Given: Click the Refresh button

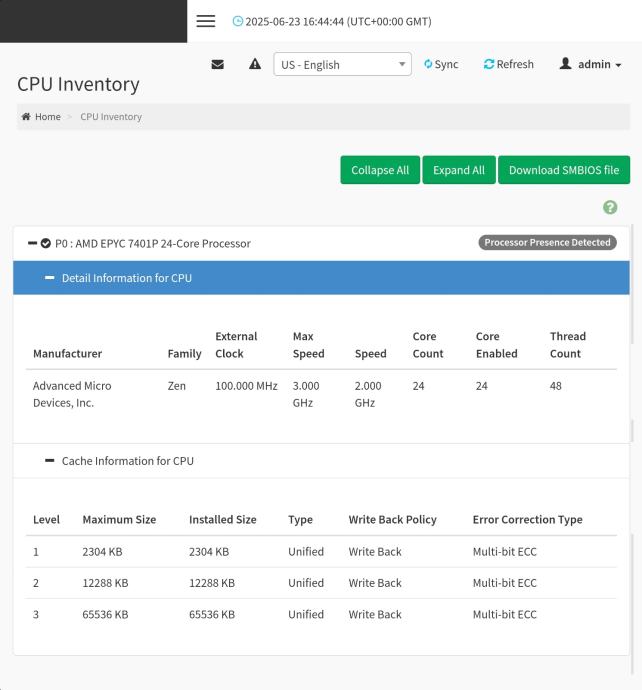Looking at the screenshot, I should pyautogui.click(x=508, y=65).
